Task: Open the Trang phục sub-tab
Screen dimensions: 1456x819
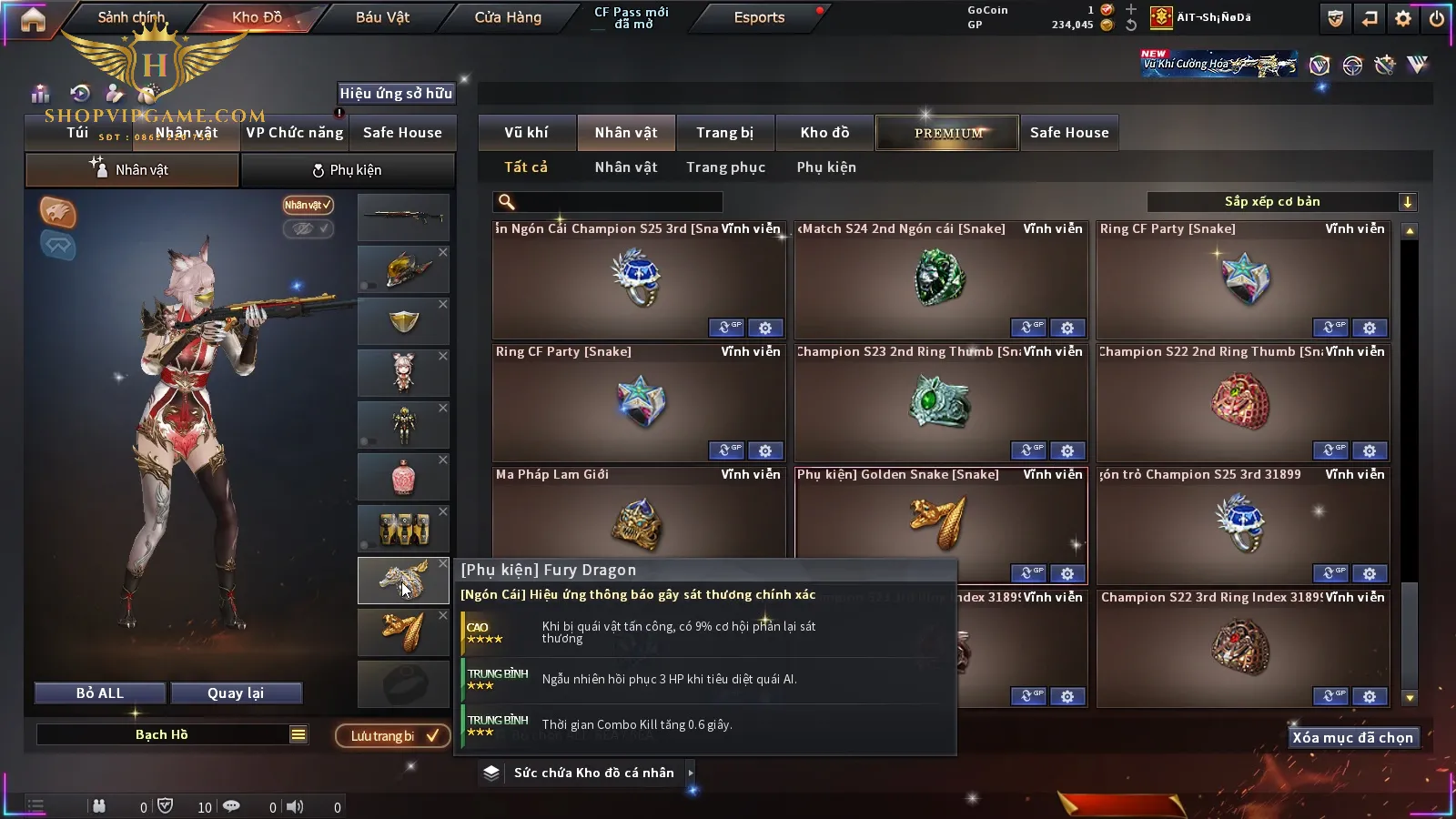Action: [725, 167]
